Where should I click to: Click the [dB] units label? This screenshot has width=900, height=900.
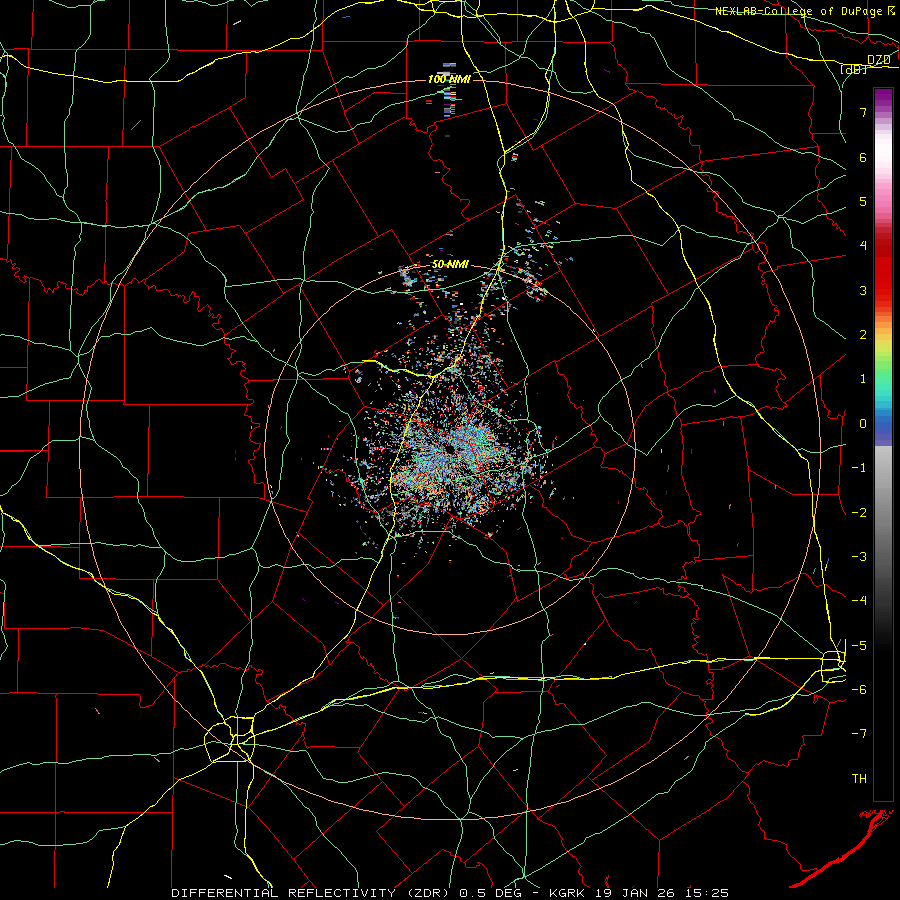click(854, 69)
